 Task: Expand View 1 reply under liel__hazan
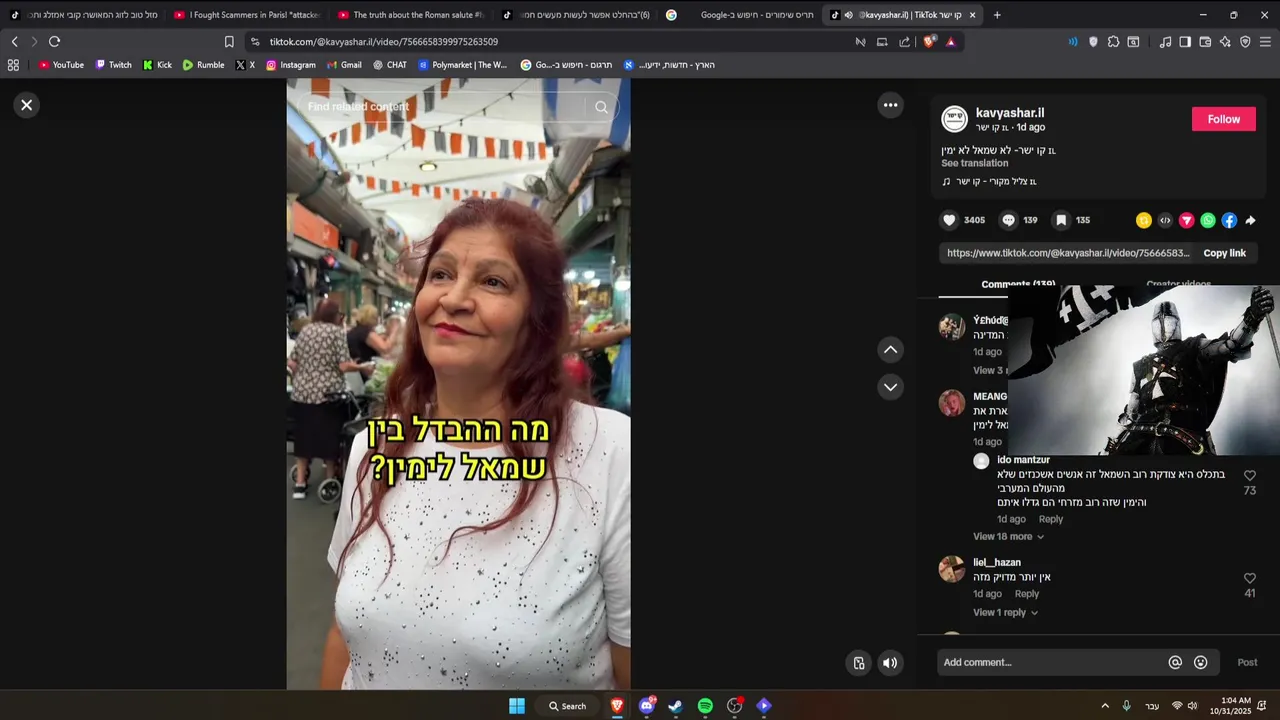pos(1005,612)
